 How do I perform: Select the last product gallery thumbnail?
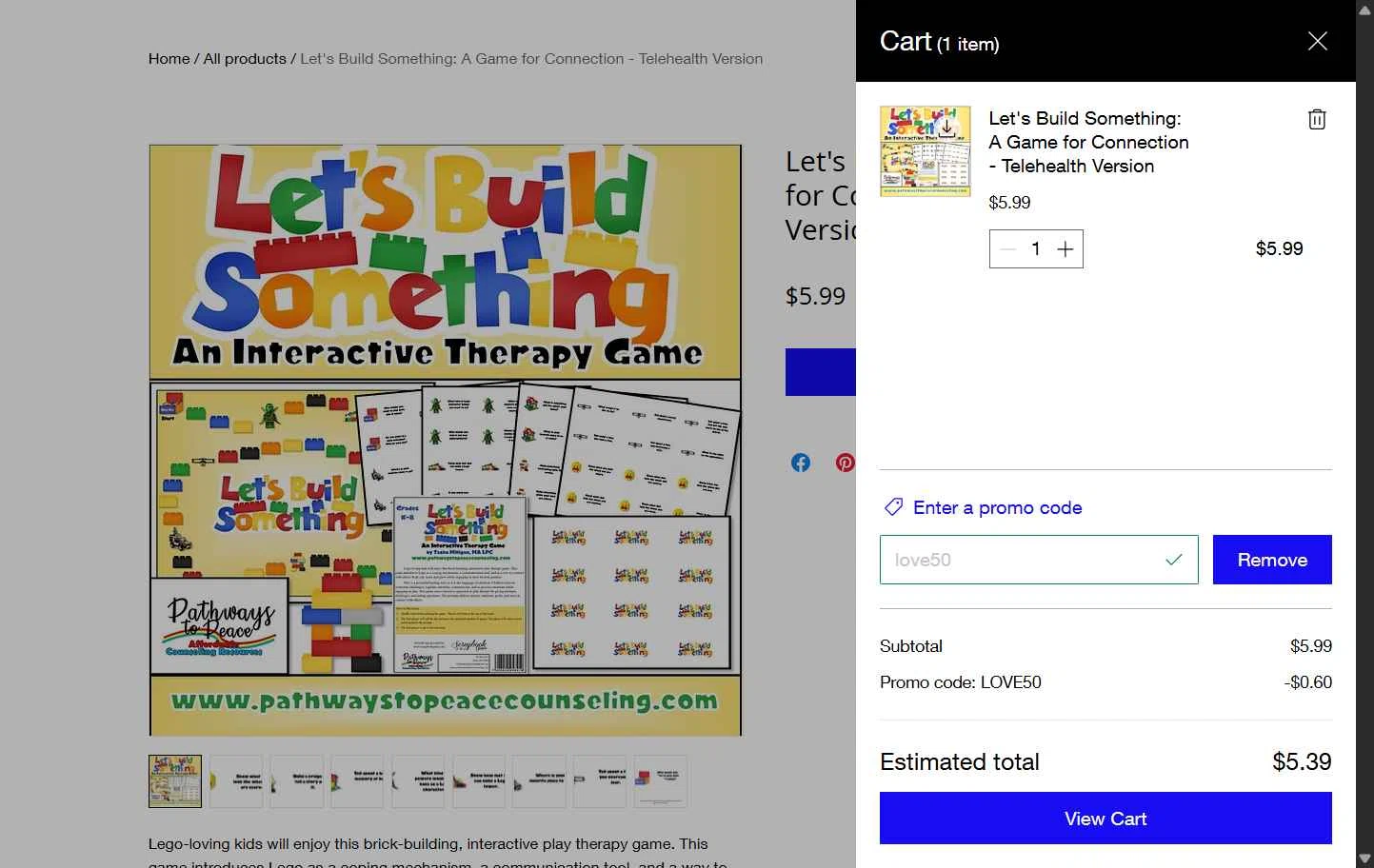[660, 781]
